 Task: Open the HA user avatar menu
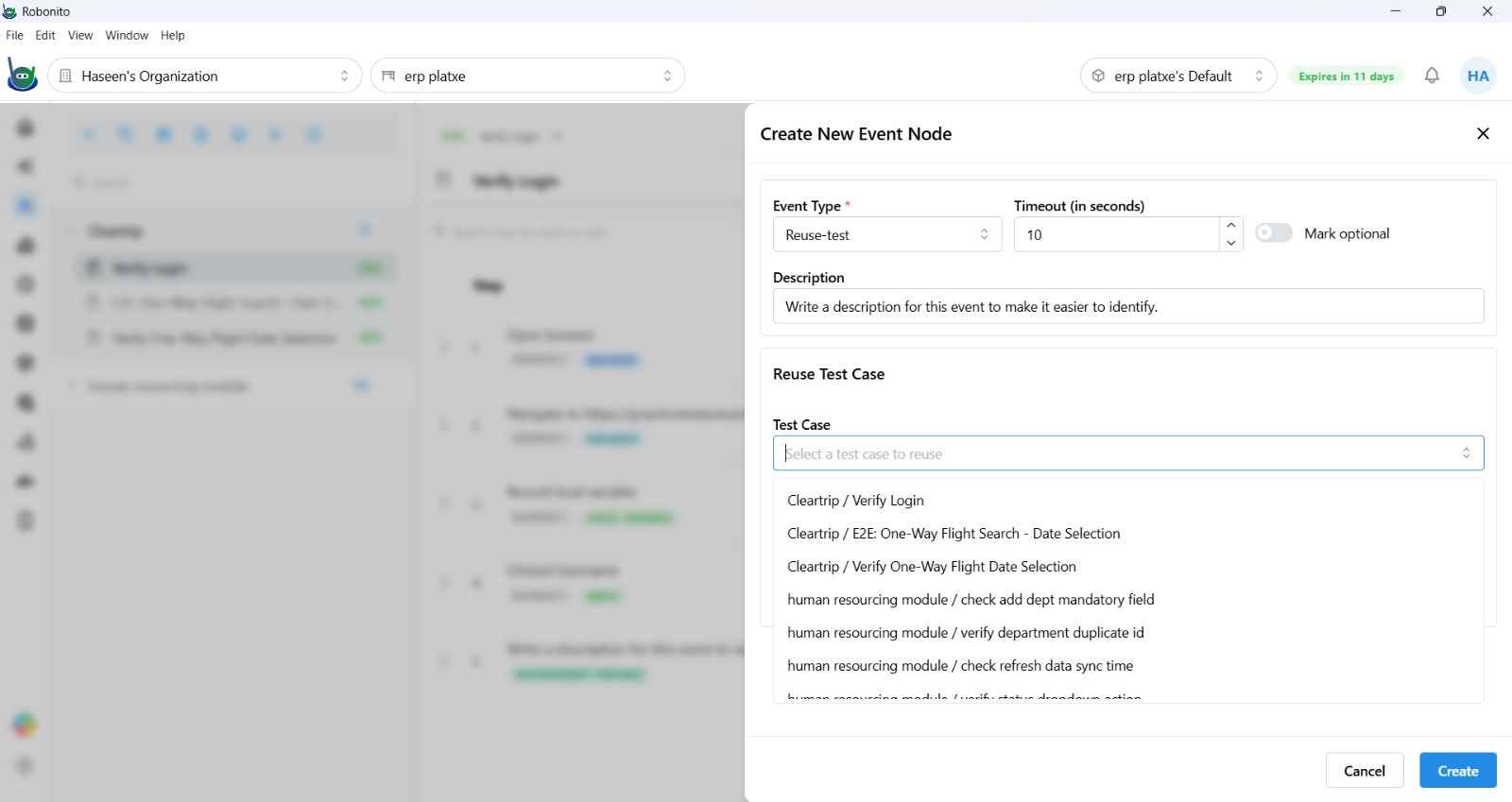coord(1478,76)
